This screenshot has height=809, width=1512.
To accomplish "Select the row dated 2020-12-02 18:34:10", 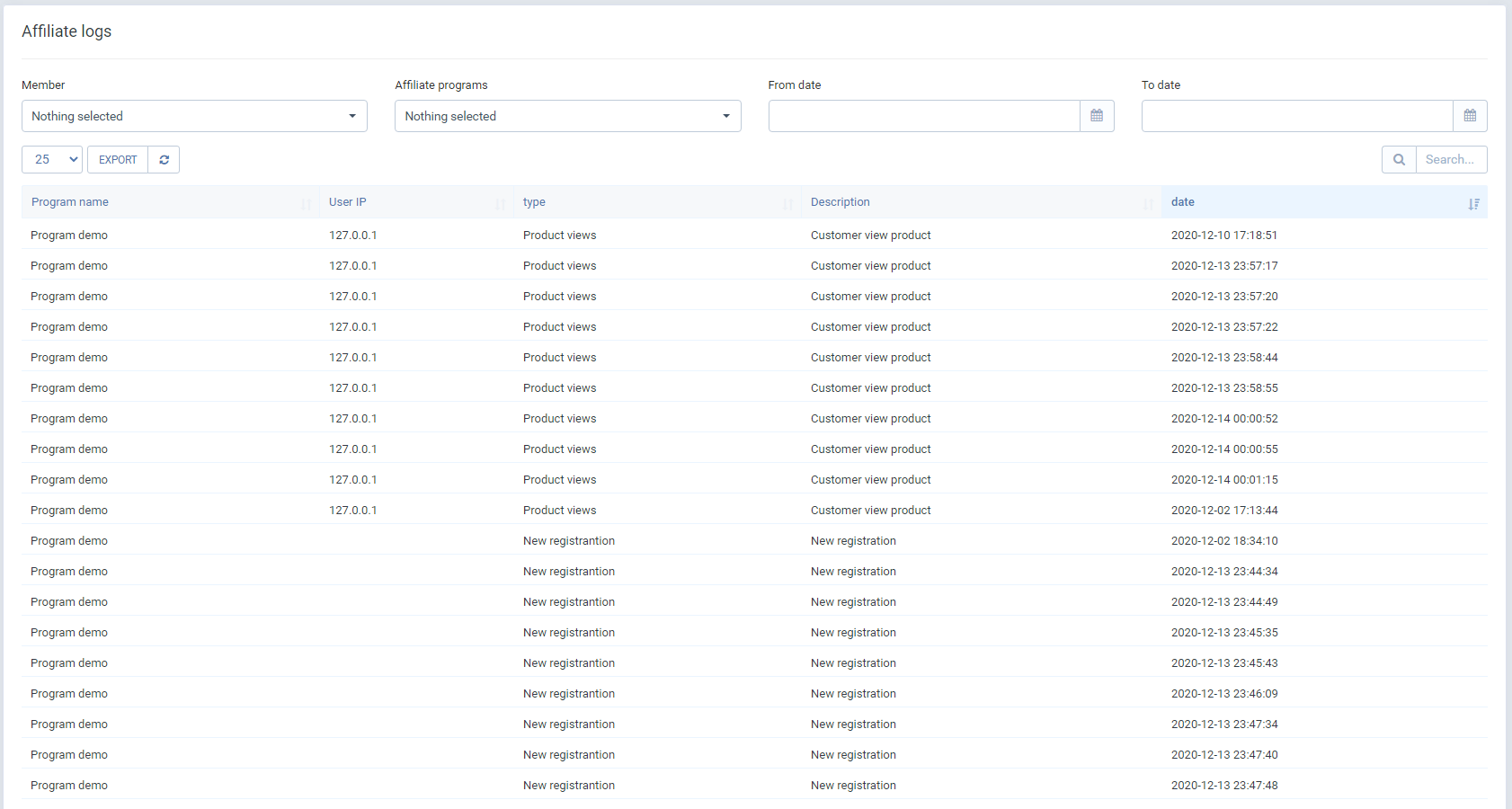I will [x=1223, y=541].
